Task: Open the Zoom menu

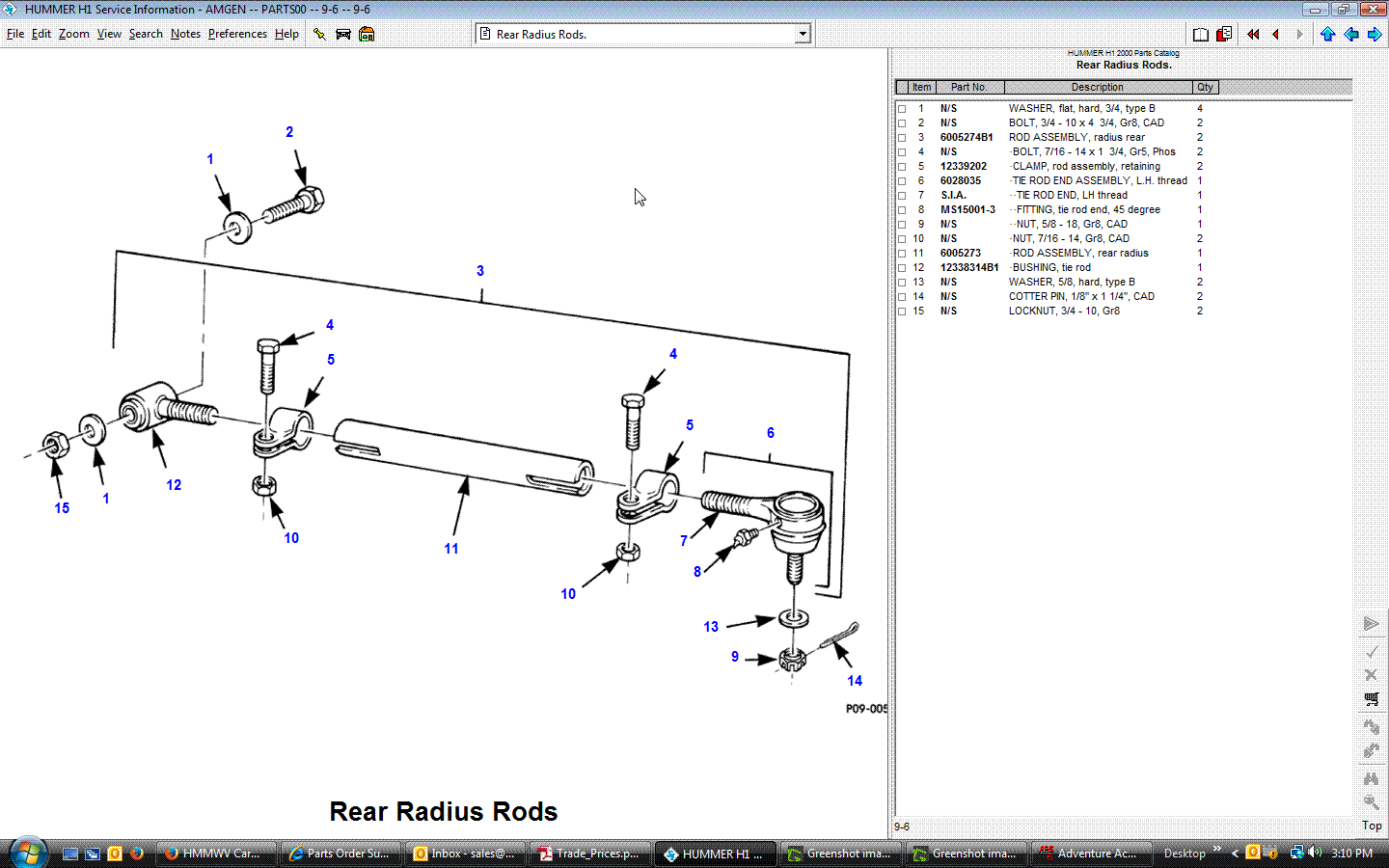Action: click(x=73, y=34)
